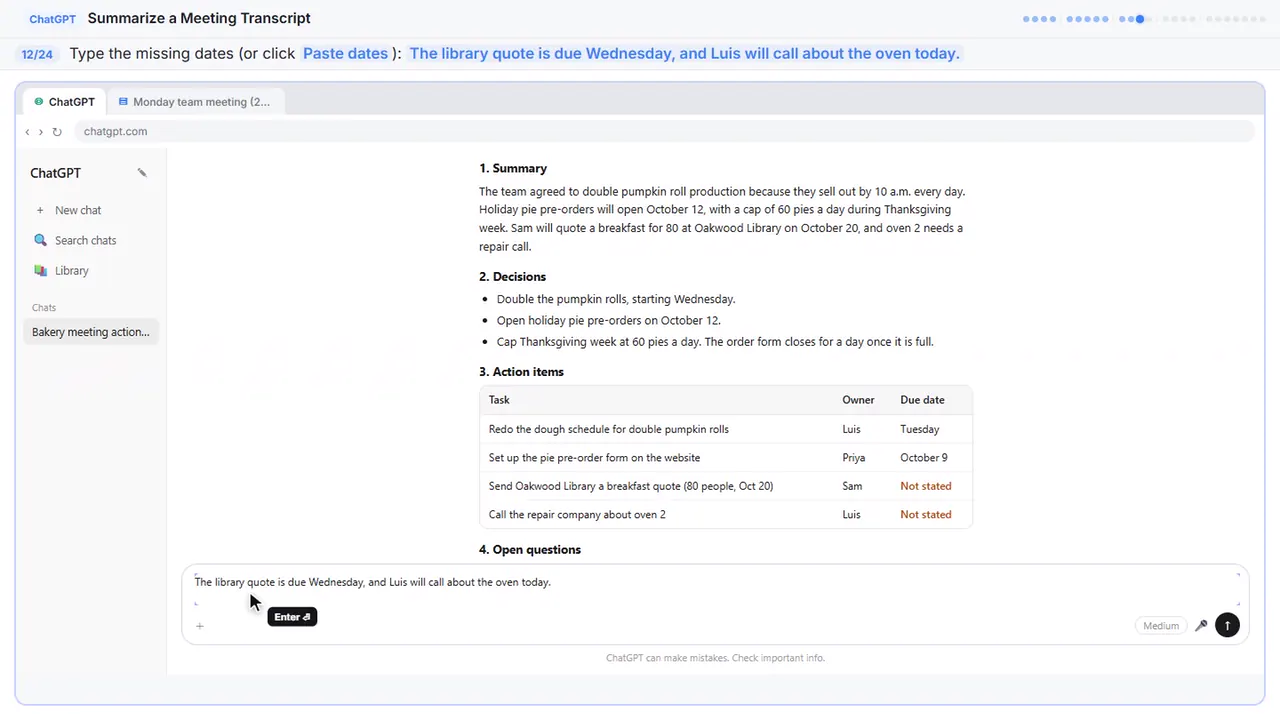Click the plus attach icon in composer

coord(200,626)
